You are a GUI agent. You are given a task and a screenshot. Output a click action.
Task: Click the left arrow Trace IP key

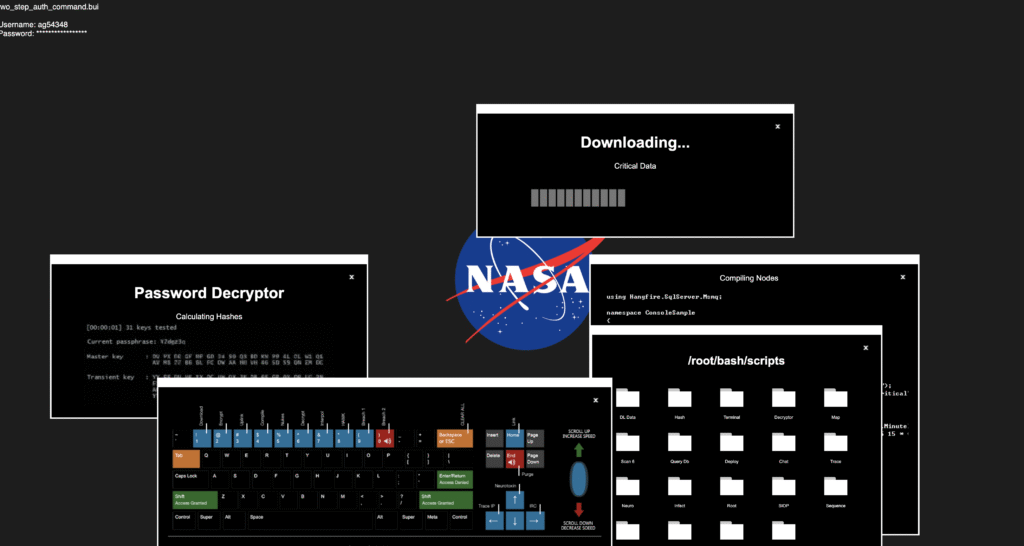pyautogui.click(x=494, y=521)
